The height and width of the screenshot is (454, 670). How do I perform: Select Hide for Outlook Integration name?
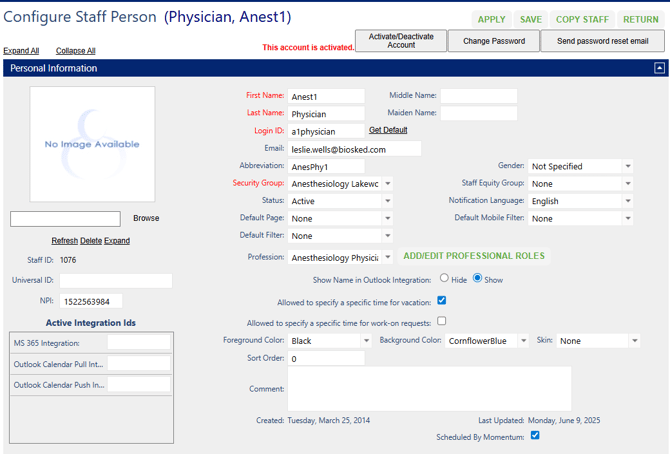click(445, 279)
